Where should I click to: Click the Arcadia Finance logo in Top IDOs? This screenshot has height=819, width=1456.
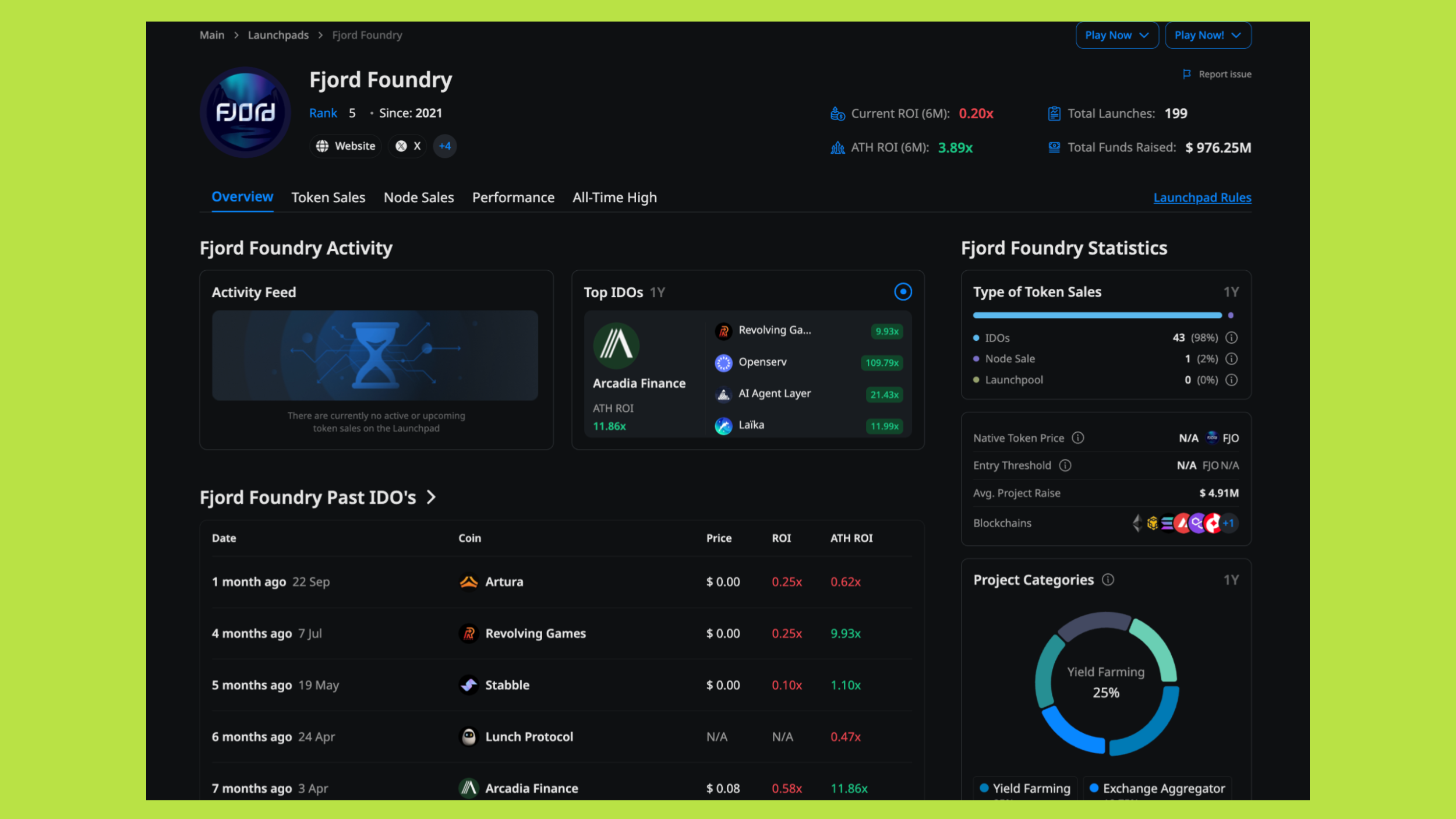[x=616, y=345]
